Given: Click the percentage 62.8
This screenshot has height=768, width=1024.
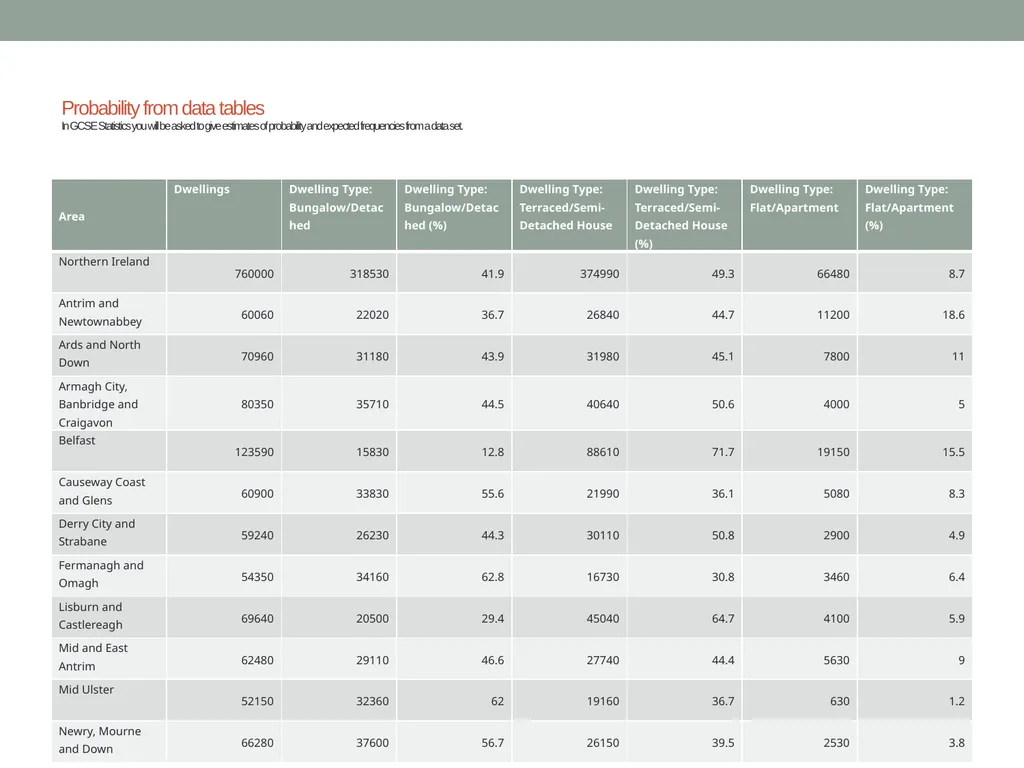Looking at the screenshot, I should tap(492, 577).
